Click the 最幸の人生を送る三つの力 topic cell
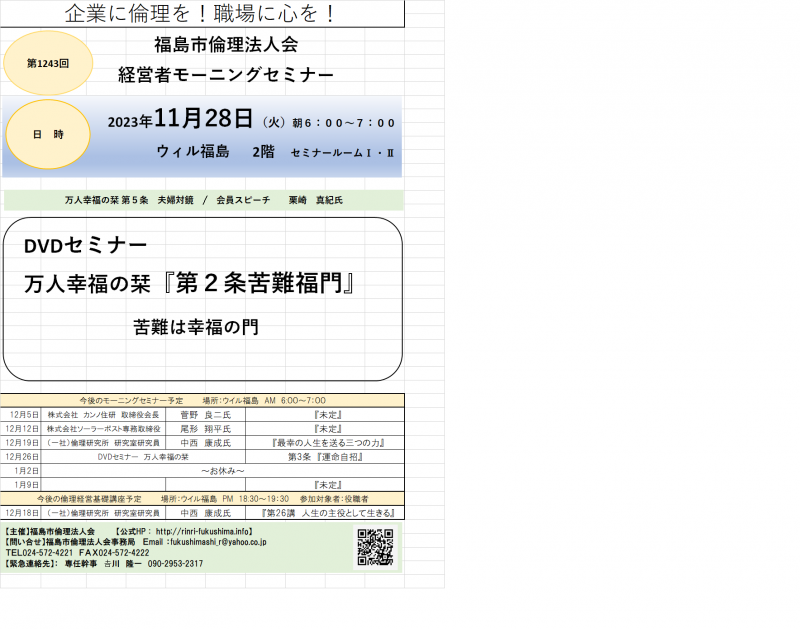Screen dimensions: 800x629 328,442
